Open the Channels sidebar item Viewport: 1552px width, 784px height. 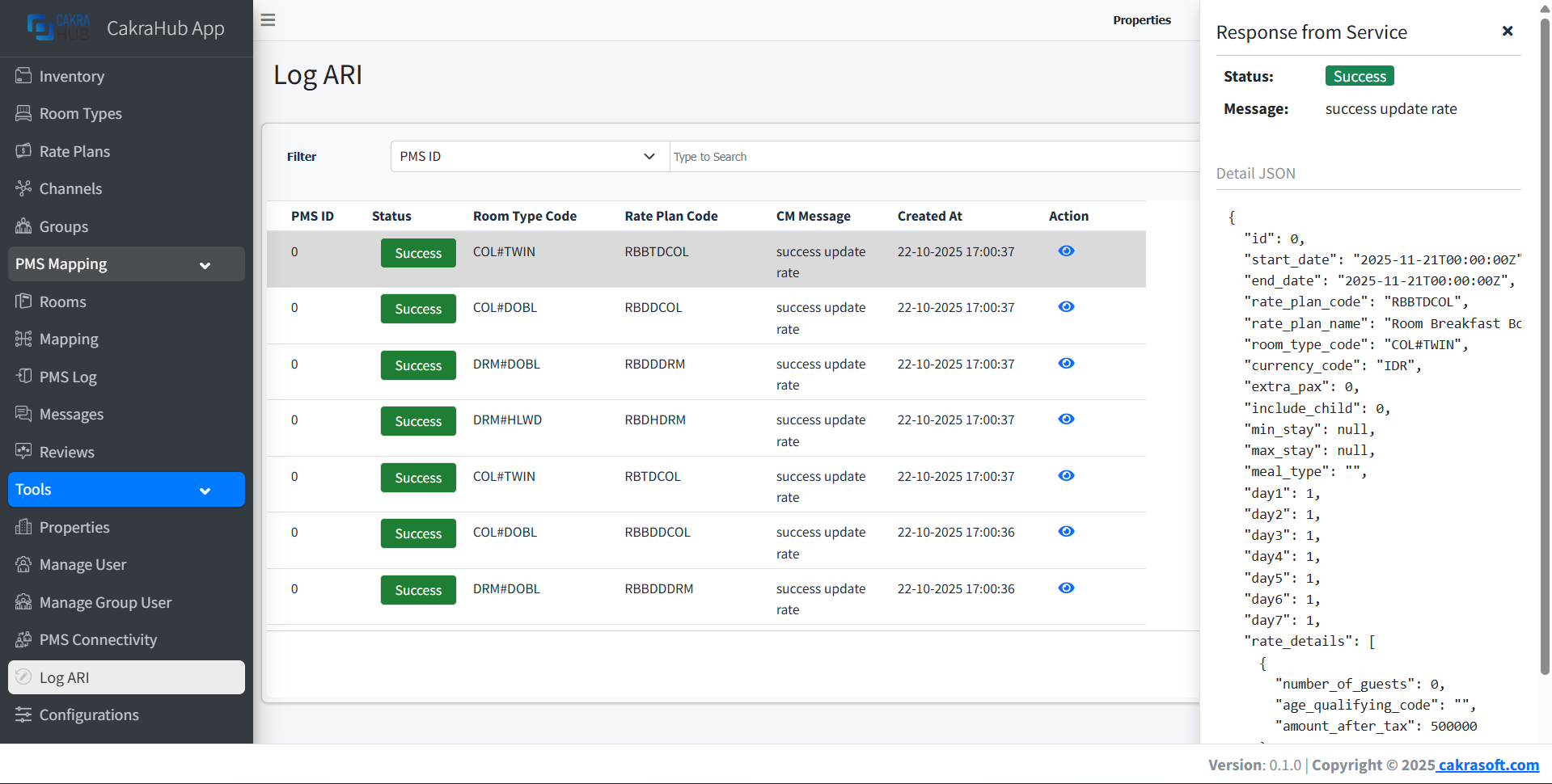tap(70, 189)
